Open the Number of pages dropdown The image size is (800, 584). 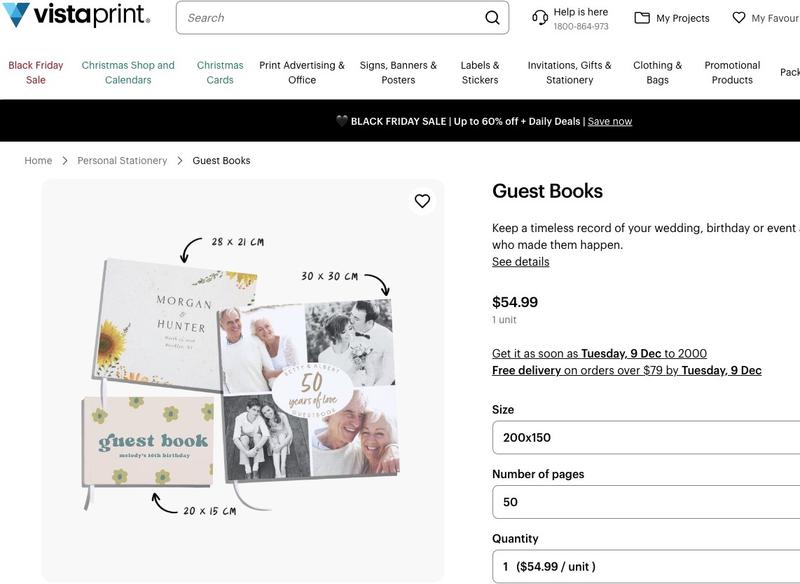[645, 502]
